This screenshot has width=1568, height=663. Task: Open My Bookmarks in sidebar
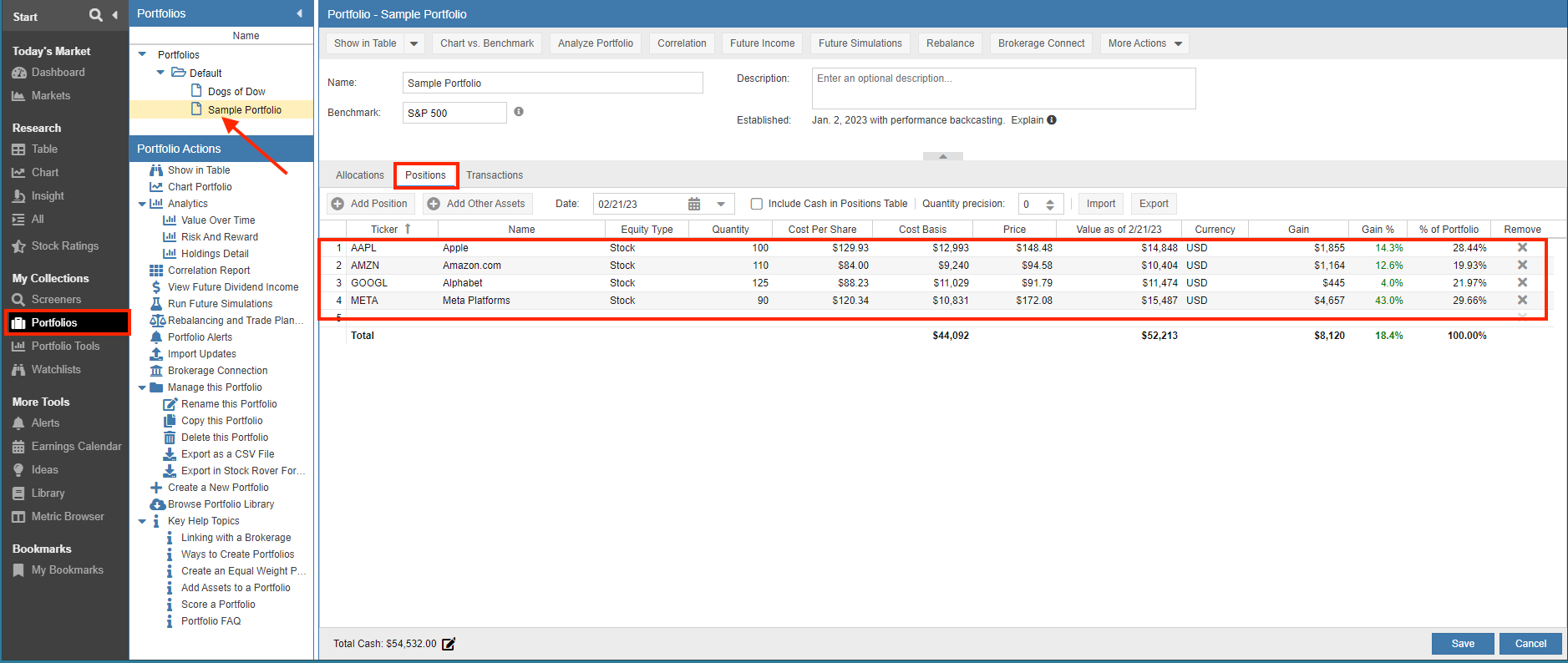tap(58, 570)
